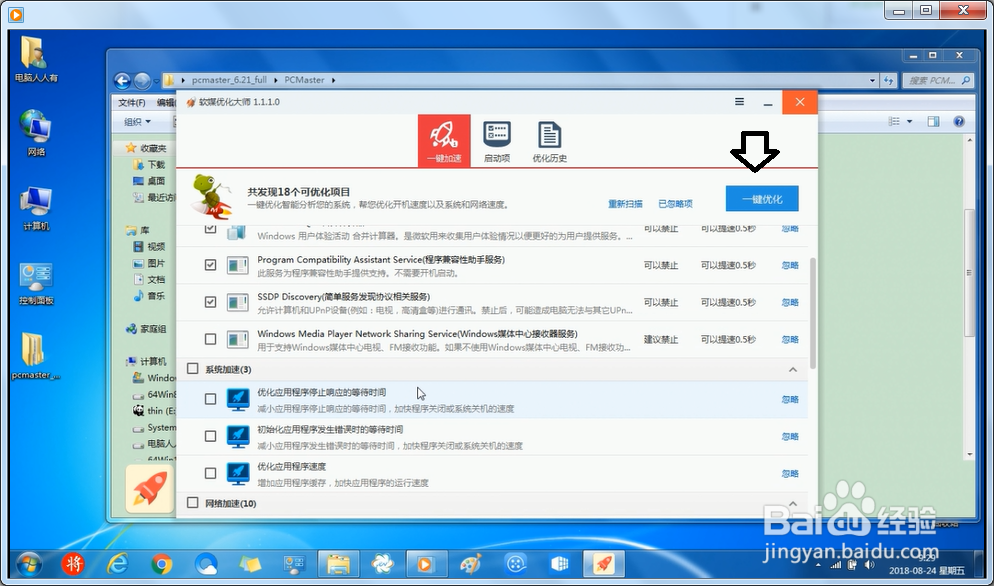Image resolution: width=994 pixels, height=586 pixels.
Task: Open the 控制面板 desktop icon
Action: click(x=36, y=283)
